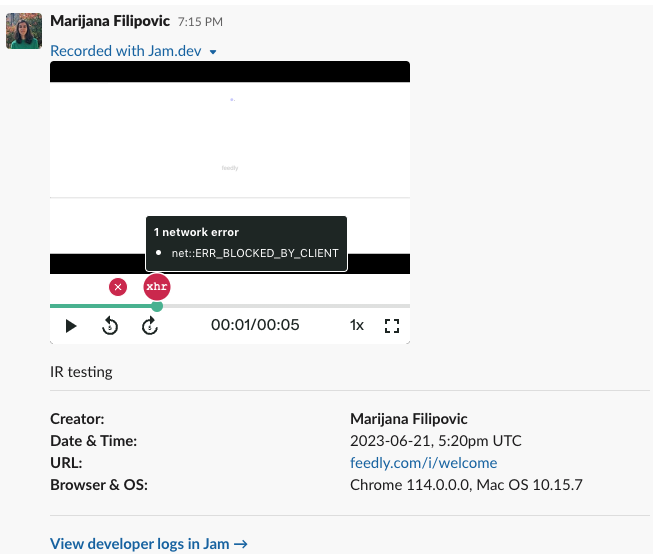
Task: Click the gray unplayed progress bar section
Action: tap(290, 306)
